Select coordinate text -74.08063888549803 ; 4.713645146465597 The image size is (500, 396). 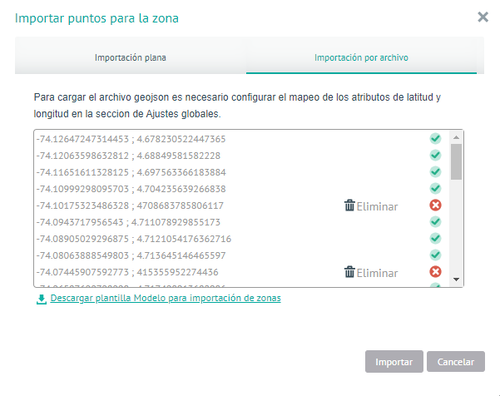[131, 256]
